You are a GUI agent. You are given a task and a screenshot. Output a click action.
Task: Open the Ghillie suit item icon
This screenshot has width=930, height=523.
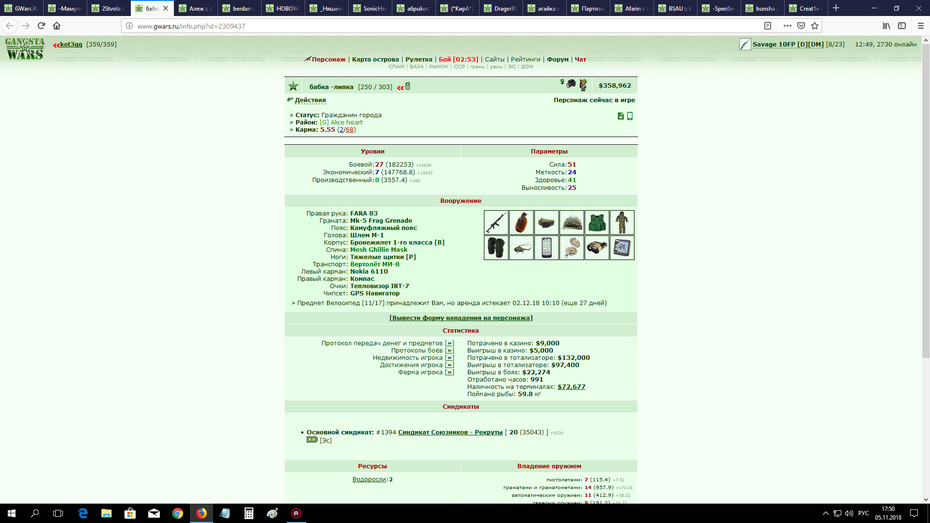tap(622, 222)
